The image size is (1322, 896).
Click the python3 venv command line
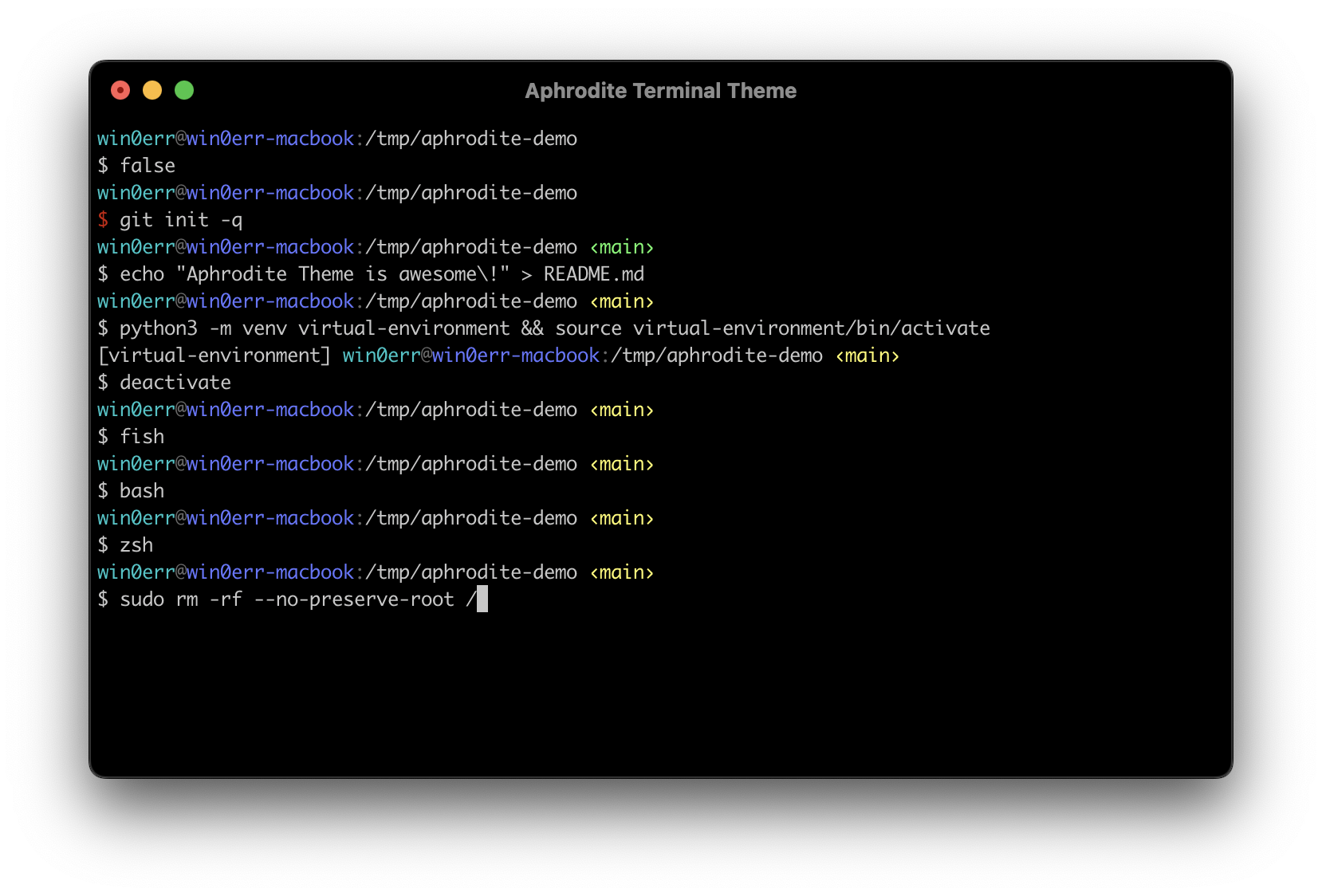(544, 328)
